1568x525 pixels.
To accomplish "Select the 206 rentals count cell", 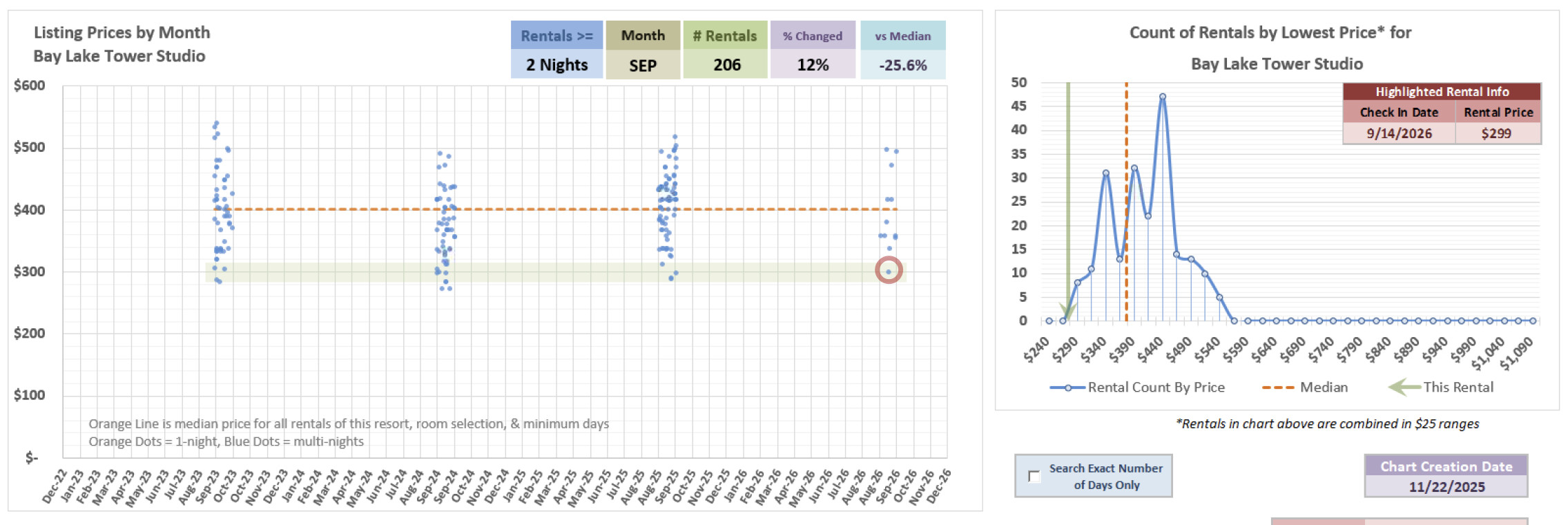I will (x=726, y=65).
